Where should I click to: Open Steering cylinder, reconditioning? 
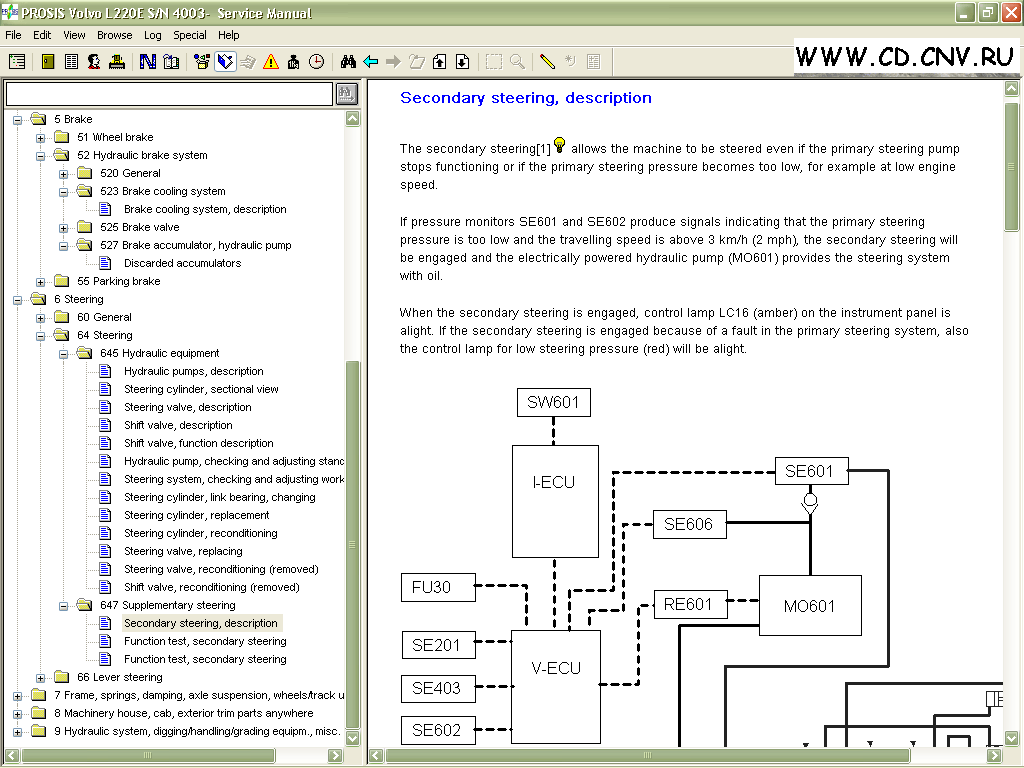(x=200, y=533)
